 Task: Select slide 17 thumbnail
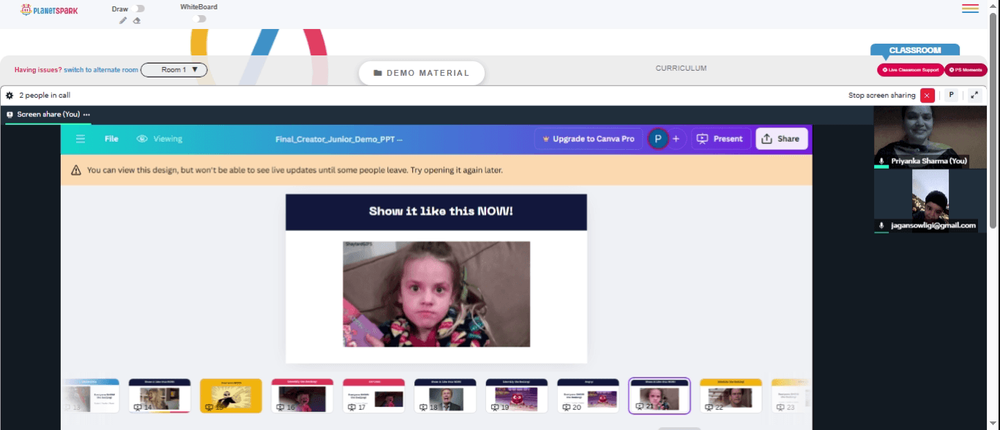click(x=374, y=396)
